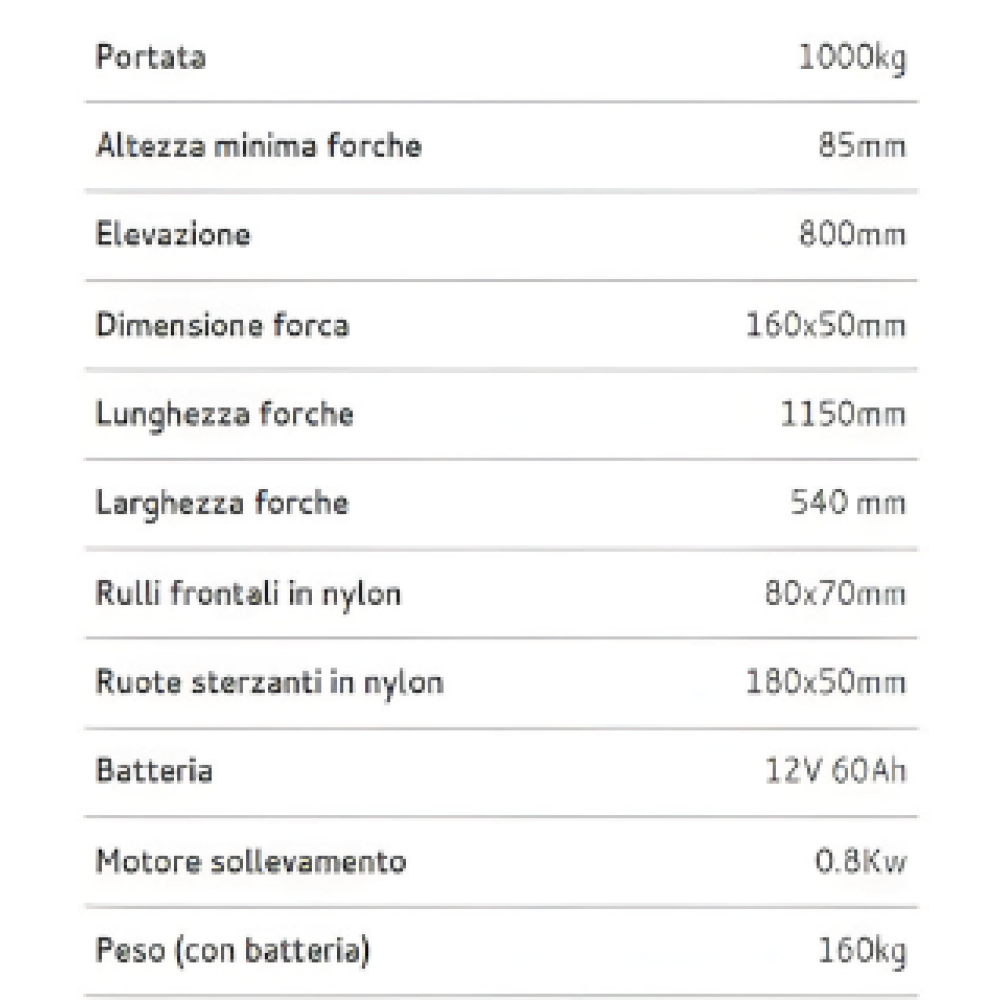Click the Larghezza forche label

pyautogui.click(x=222, y=504)
